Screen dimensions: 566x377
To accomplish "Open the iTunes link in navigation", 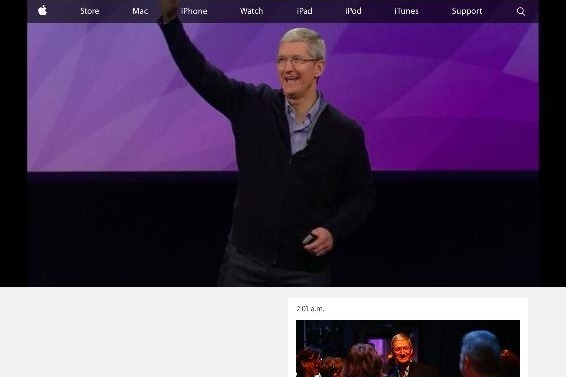I will 406,11.
